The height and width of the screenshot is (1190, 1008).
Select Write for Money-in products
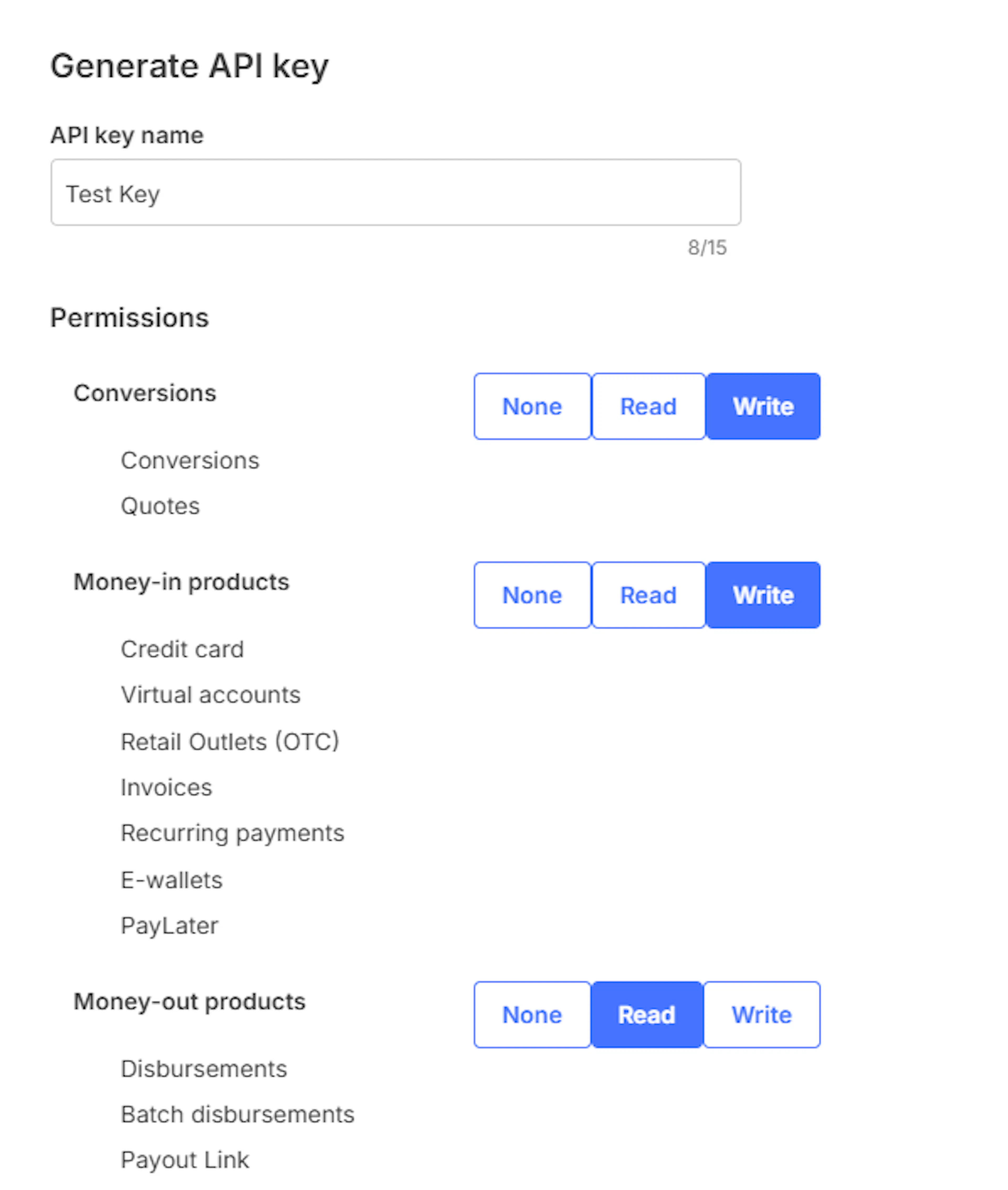tap(763, 595)
